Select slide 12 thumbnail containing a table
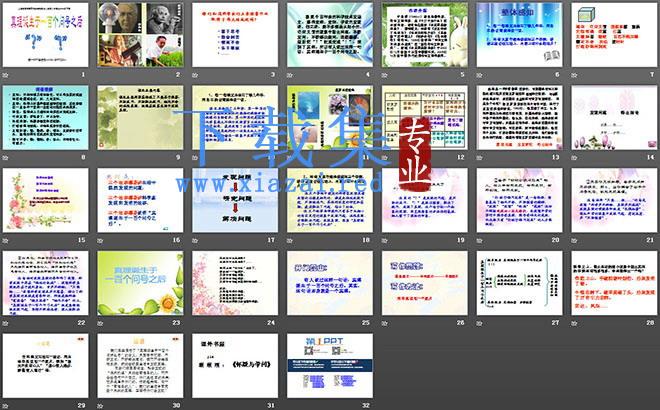This screenshot has width=660, height=410. tap(424, 117)
